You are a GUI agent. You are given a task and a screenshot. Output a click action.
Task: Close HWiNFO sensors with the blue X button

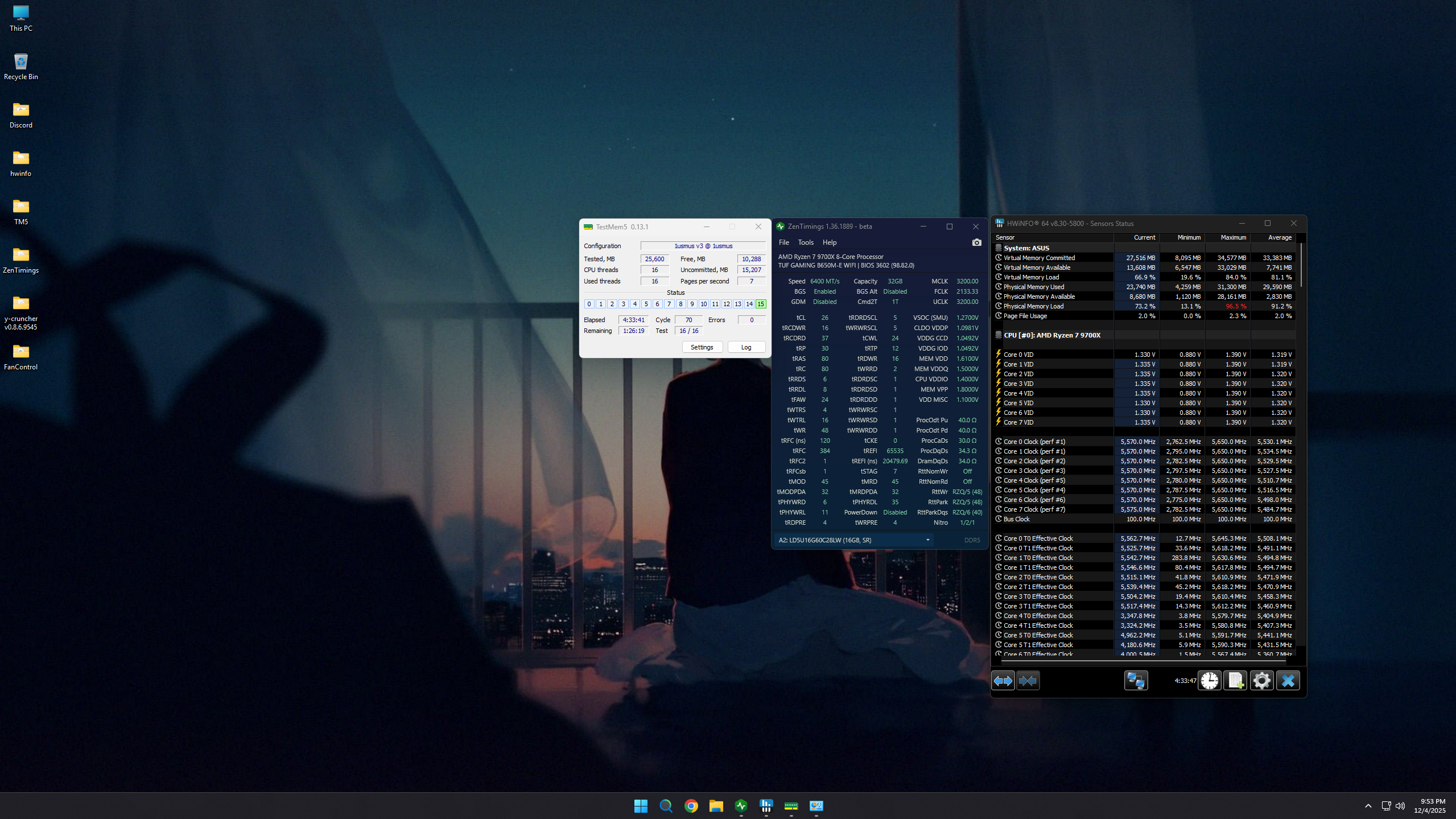tap(1288, 681)
